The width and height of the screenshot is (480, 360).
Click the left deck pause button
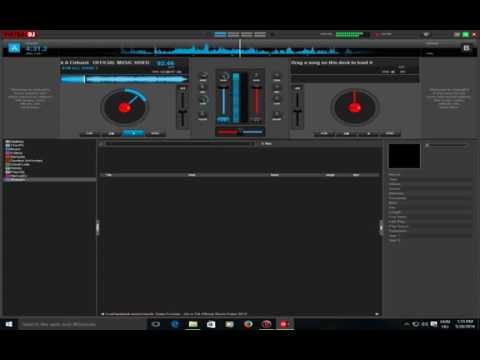111,133
